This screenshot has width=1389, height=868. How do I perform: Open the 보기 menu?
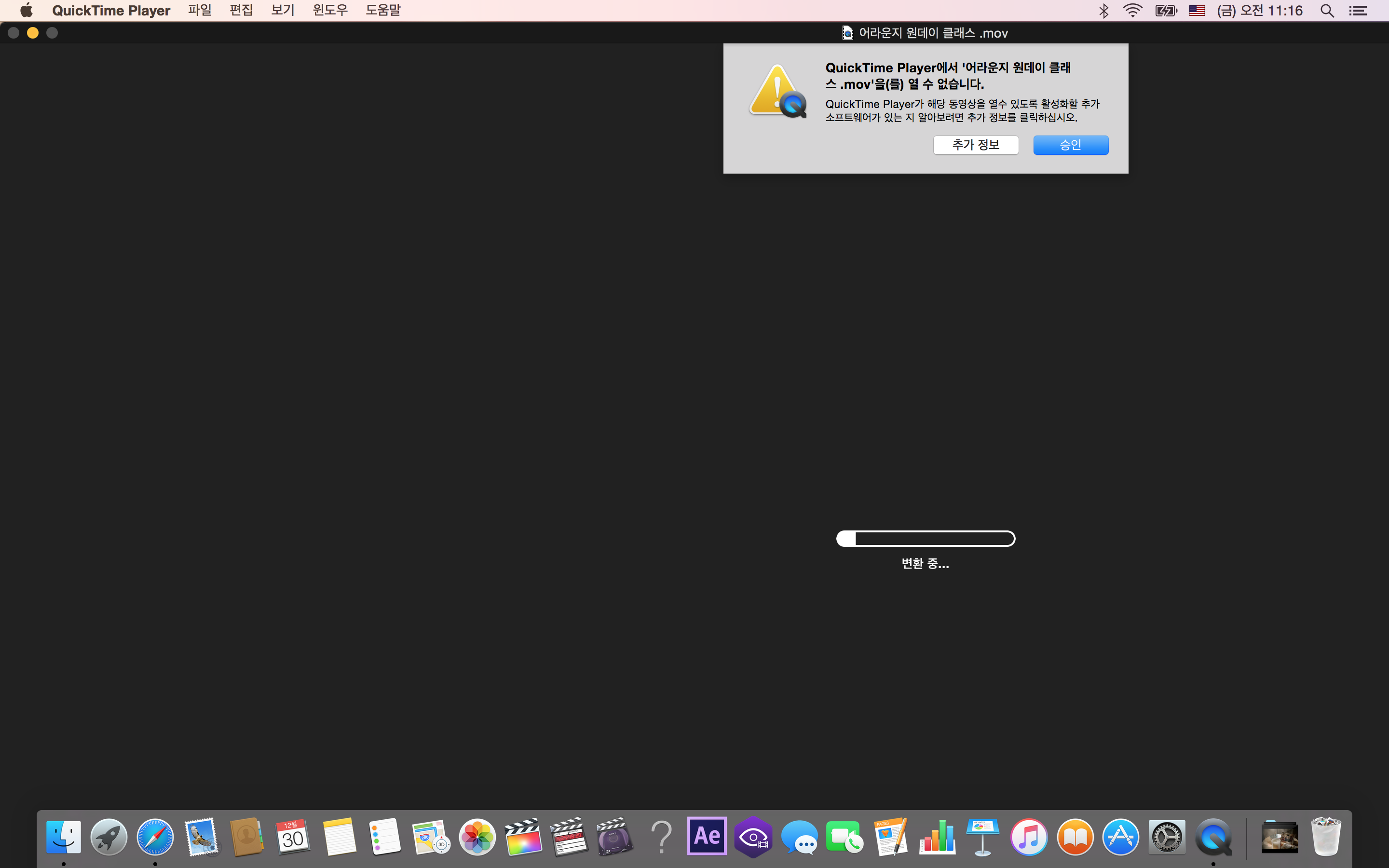283,10
